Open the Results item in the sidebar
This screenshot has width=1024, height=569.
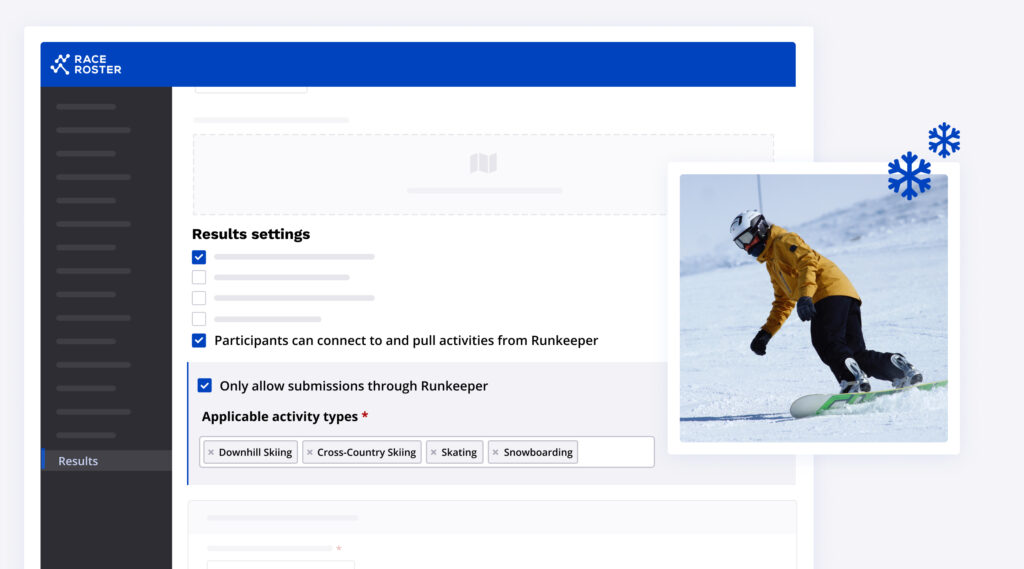click(x=78, y=461)
